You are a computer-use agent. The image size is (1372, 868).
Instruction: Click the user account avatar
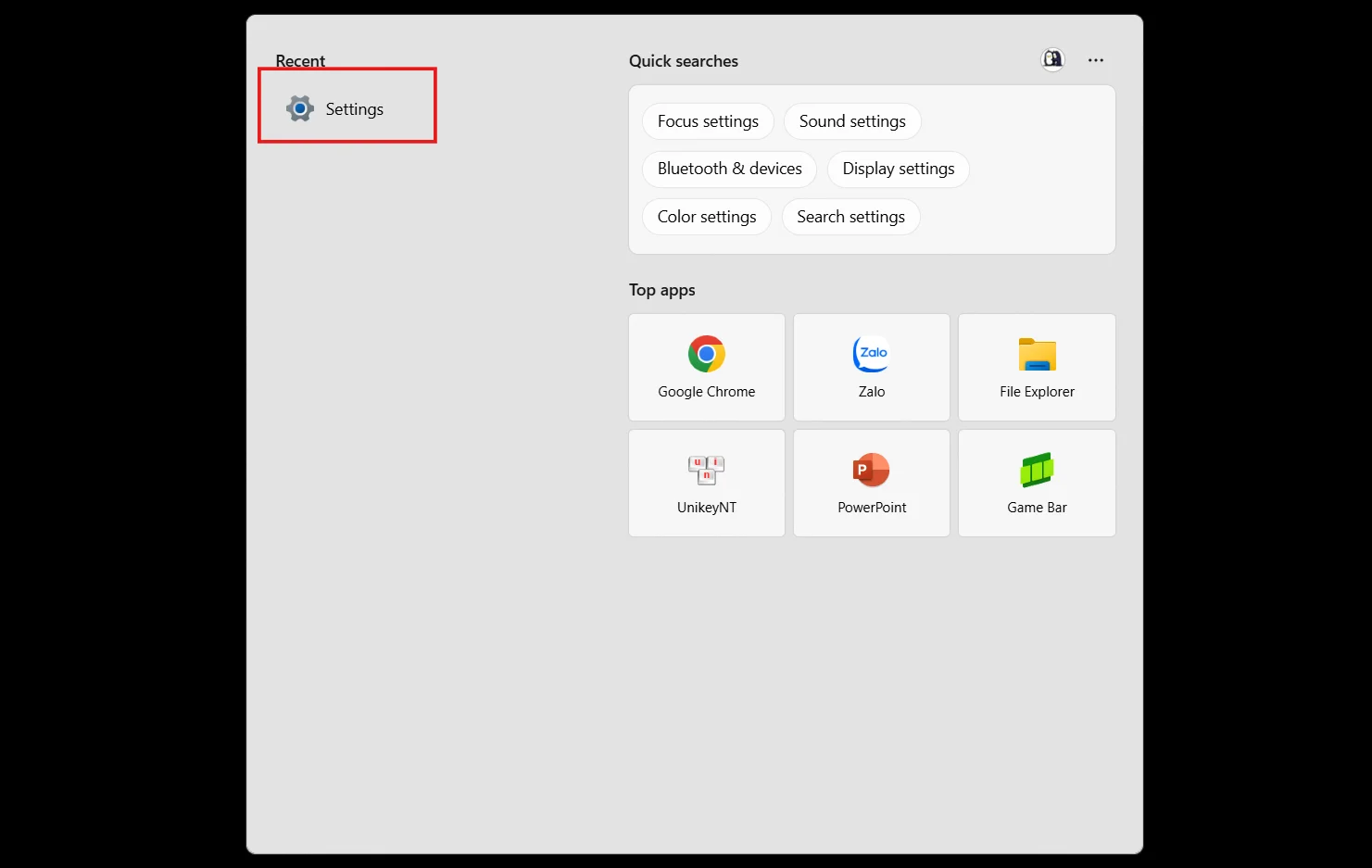click(x=1052, y=59)
